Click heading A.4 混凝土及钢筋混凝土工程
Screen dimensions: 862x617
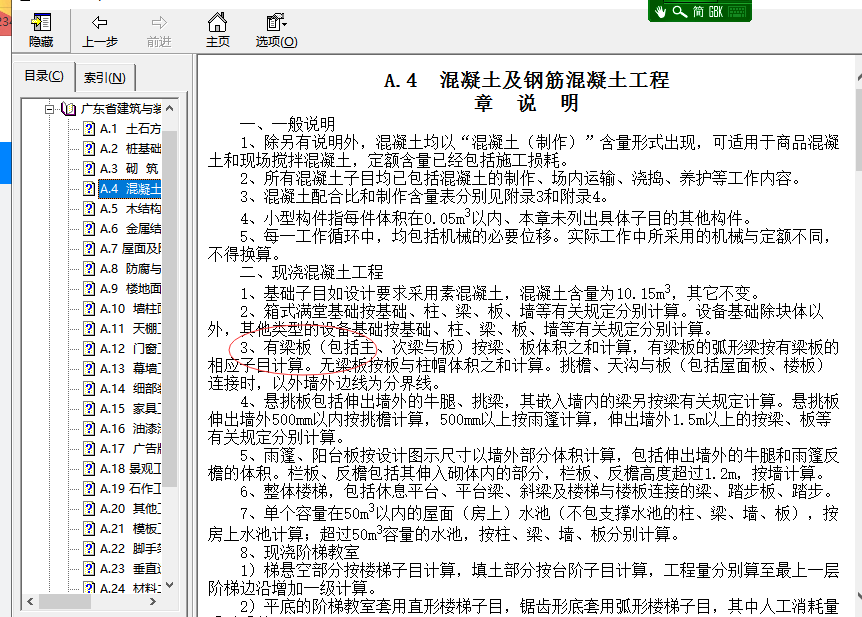coord(527,80)
